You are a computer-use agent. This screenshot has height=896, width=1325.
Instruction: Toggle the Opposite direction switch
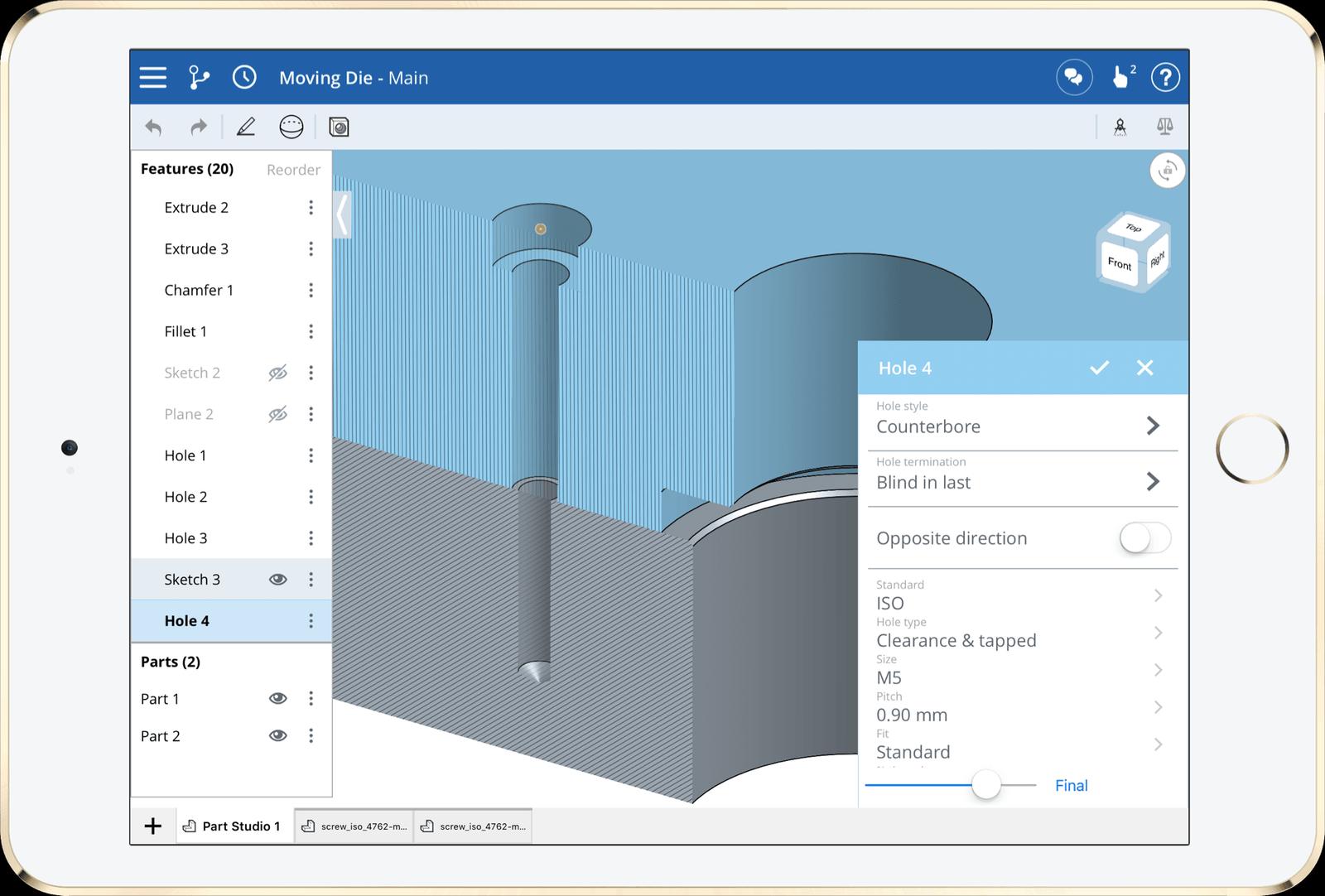1144,538
